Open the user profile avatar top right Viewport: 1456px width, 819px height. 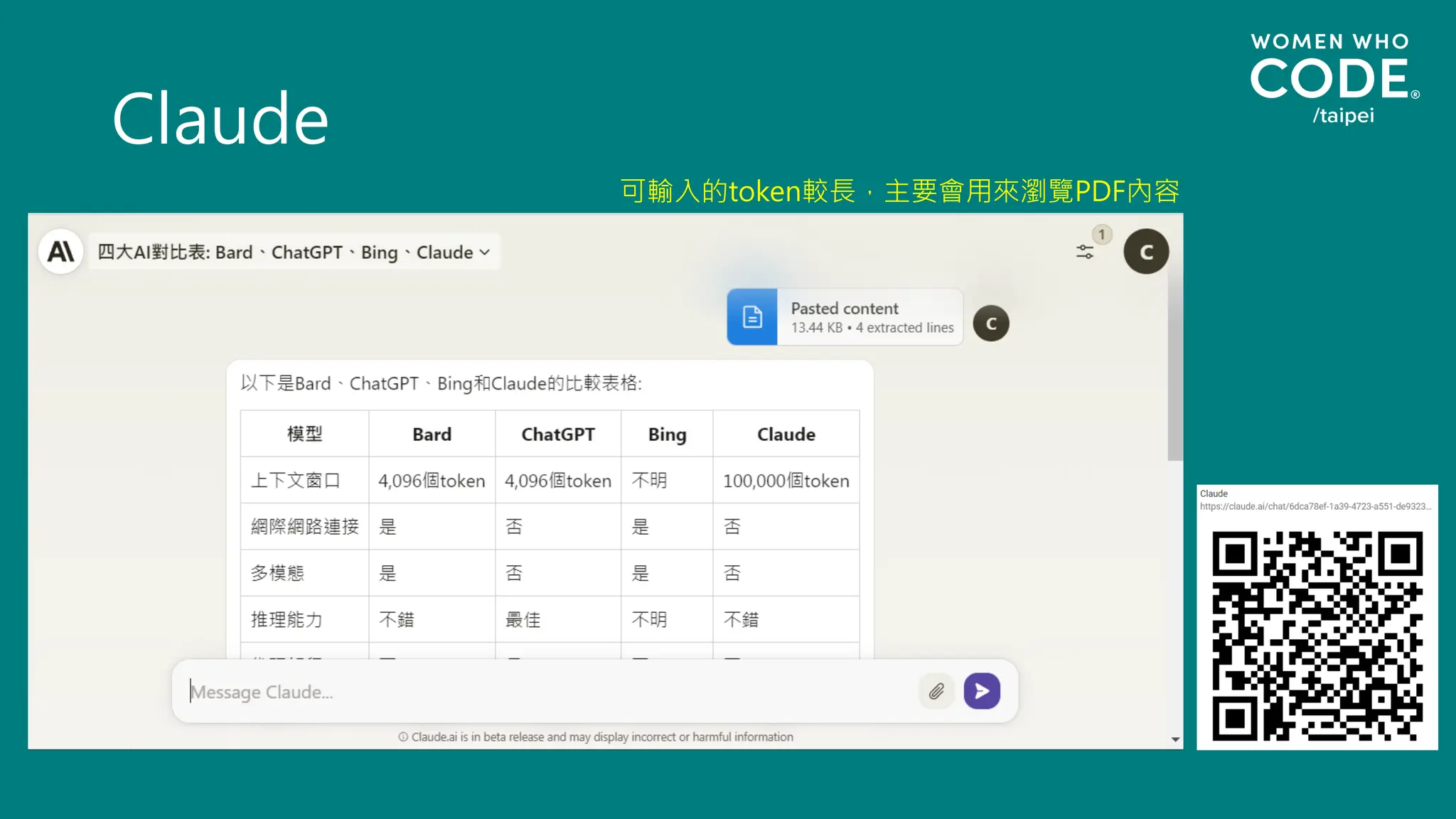click(1146, 252)
